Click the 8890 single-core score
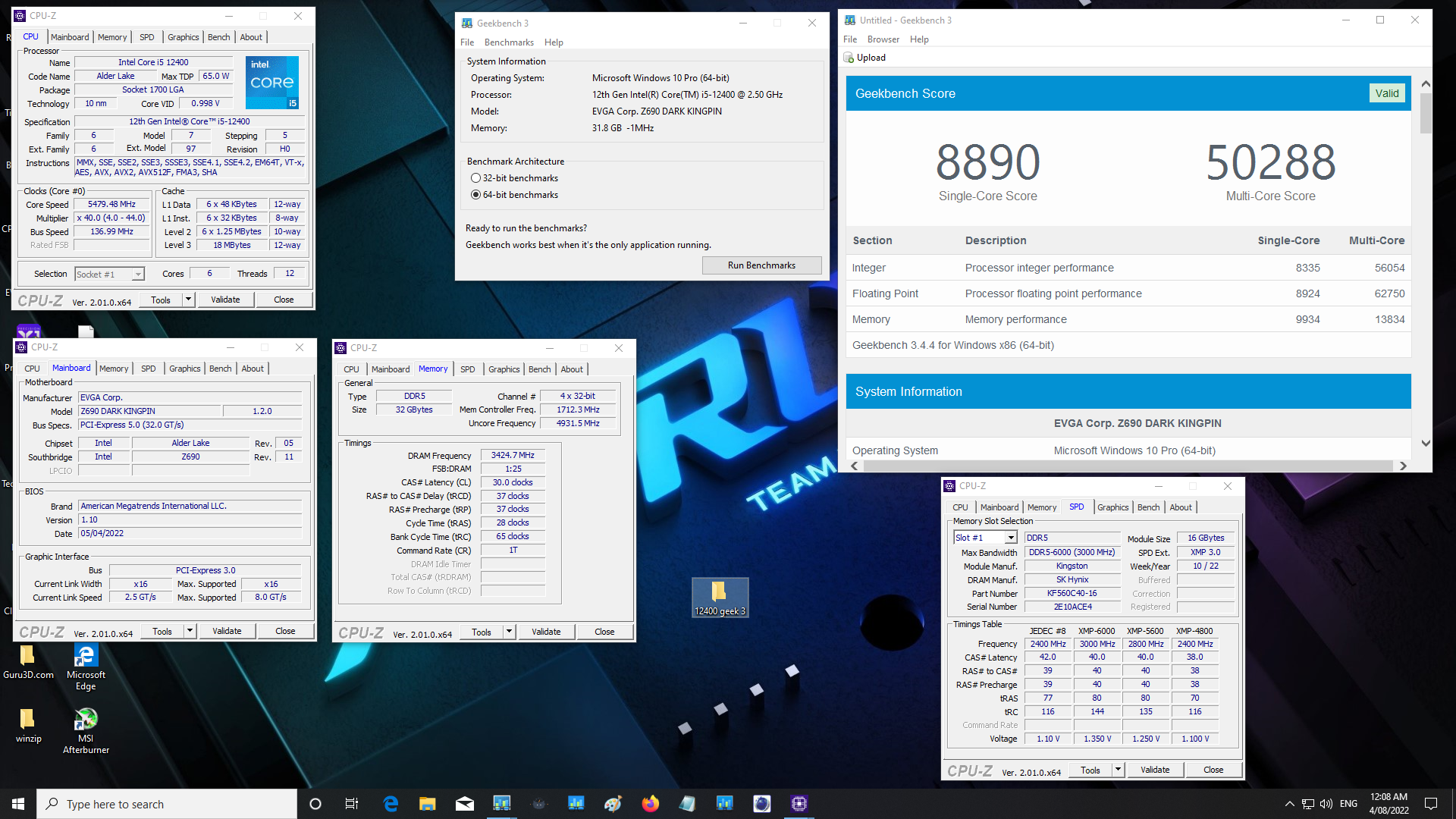Screen dimensions: 1456x819 coord(987,162)
